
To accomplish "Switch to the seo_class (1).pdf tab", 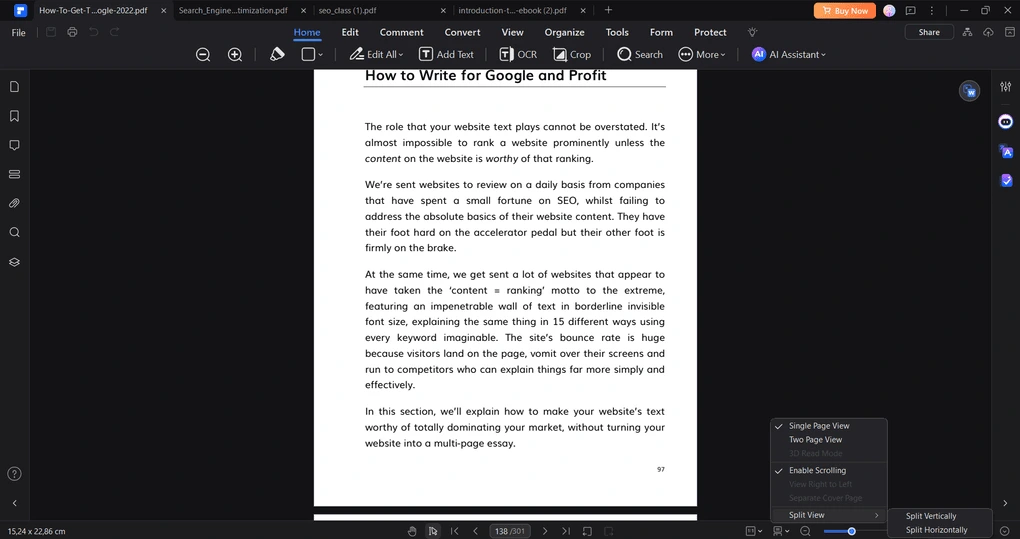I will point(347,10).
